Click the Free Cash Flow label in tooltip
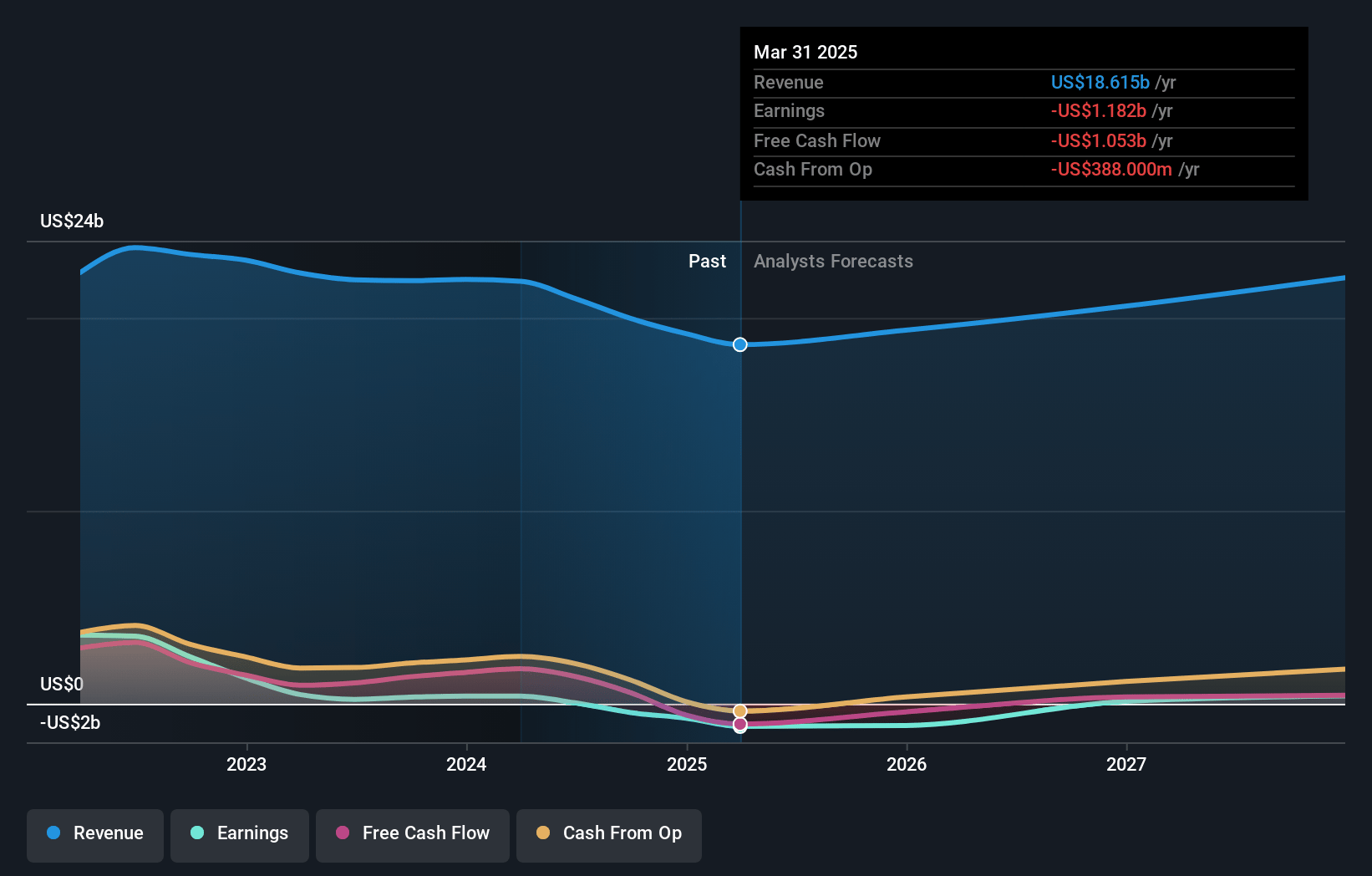Screen dimensions: 1372x876 pyautogui.click(x=817, y=140)
